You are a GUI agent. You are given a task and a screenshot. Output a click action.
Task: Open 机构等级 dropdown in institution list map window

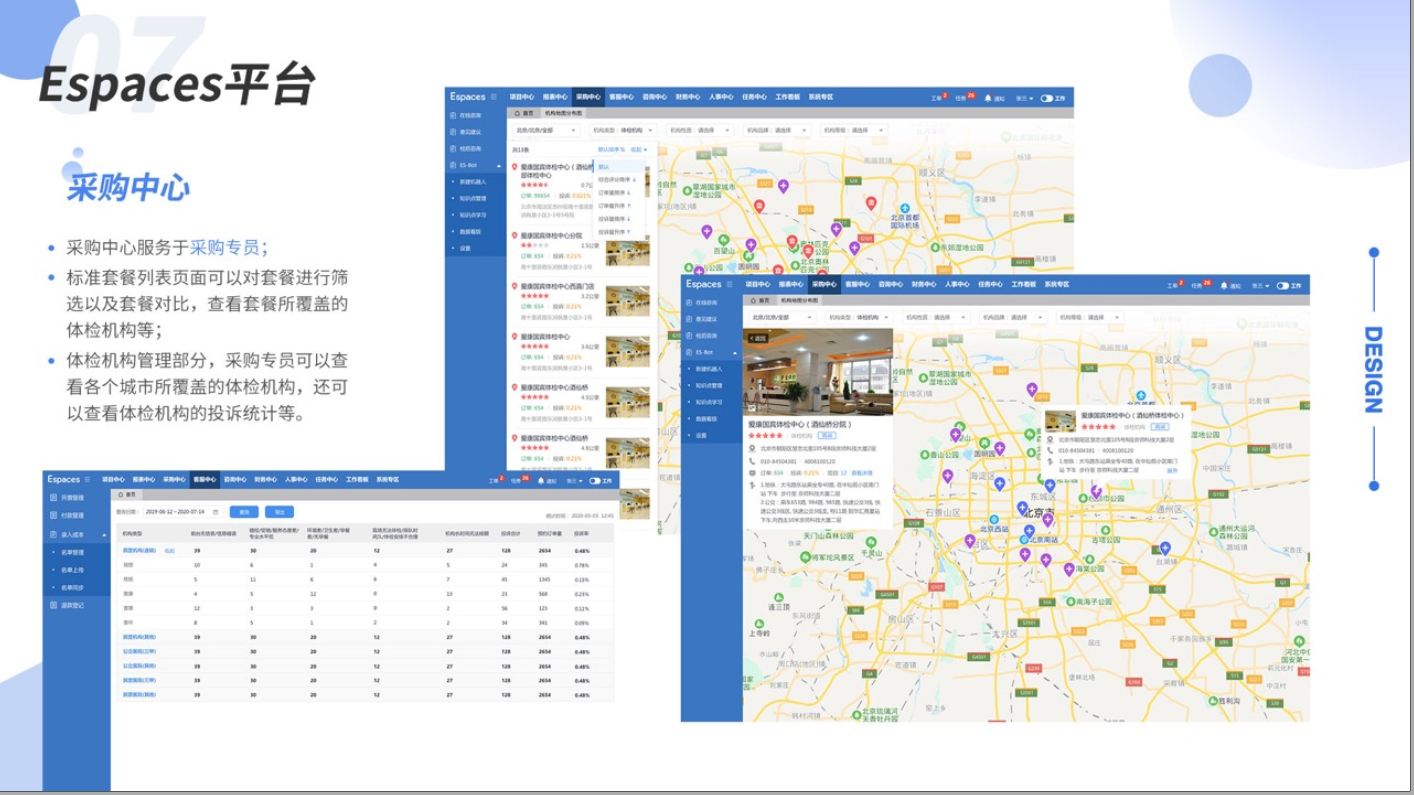[x=855, y=130]
